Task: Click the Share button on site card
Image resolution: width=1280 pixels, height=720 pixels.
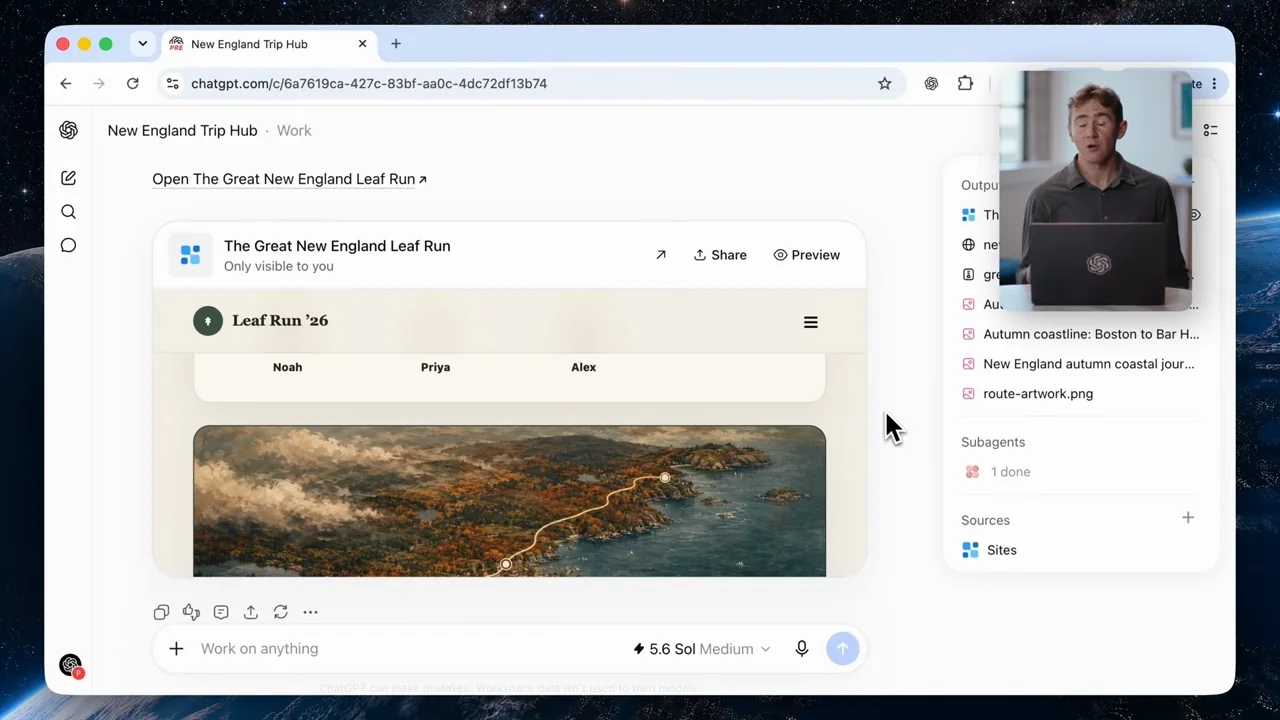Action: [x=720, y=255]
